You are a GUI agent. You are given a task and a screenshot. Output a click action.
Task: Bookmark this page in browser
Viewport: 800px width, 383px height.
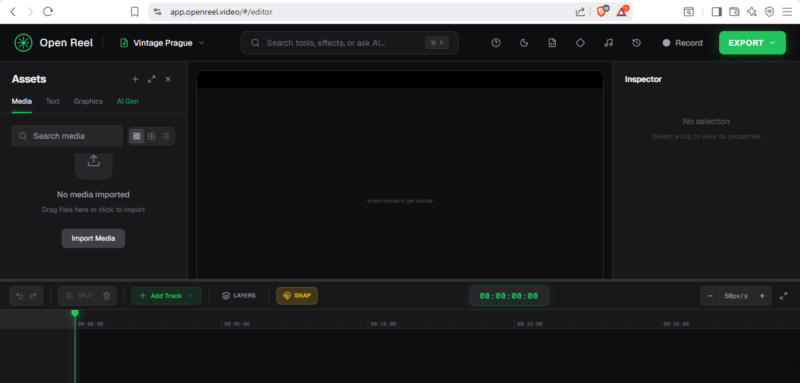click(134, 12)
